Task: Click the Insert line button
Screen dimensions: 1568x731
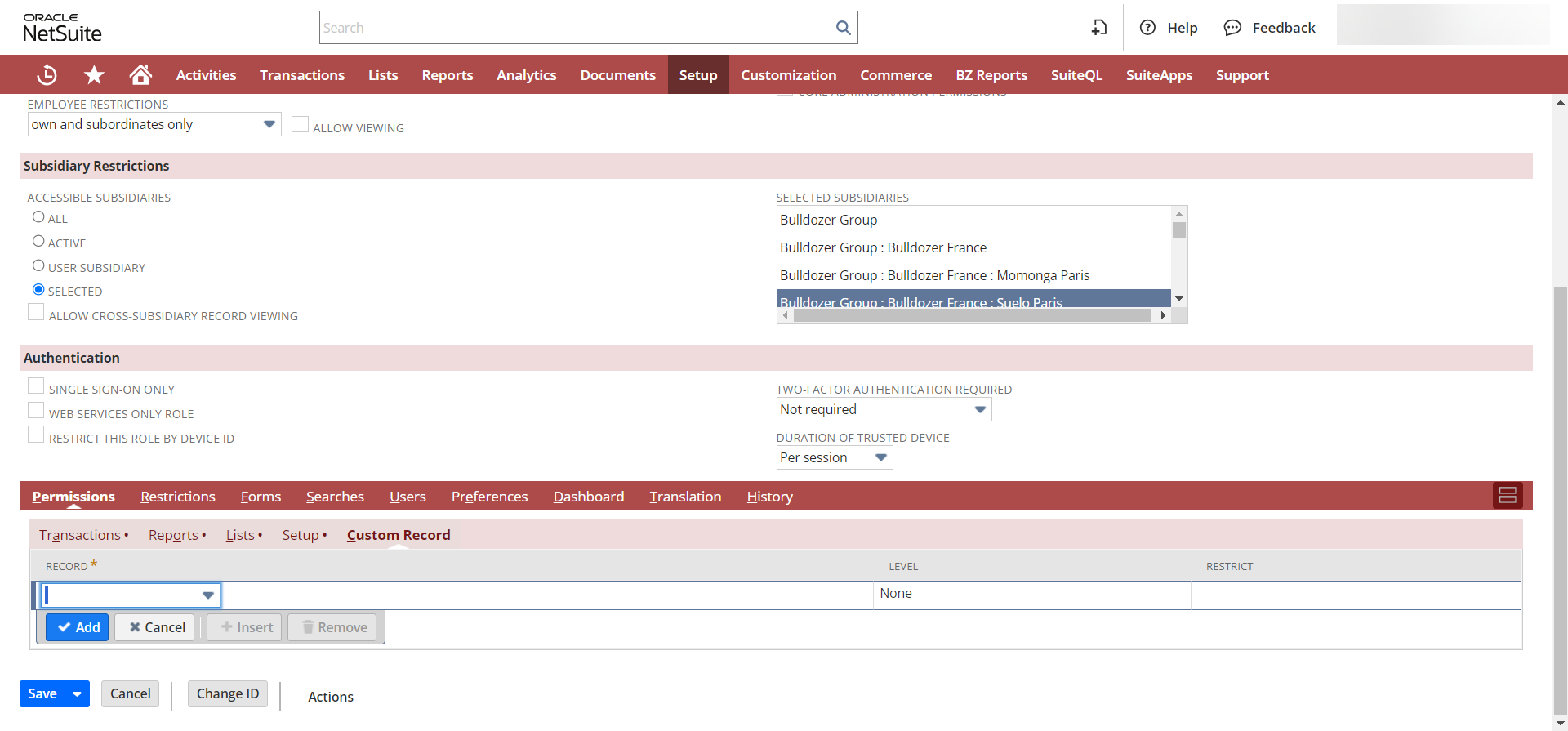Action: pyautogui.click(x=245, y=627)
